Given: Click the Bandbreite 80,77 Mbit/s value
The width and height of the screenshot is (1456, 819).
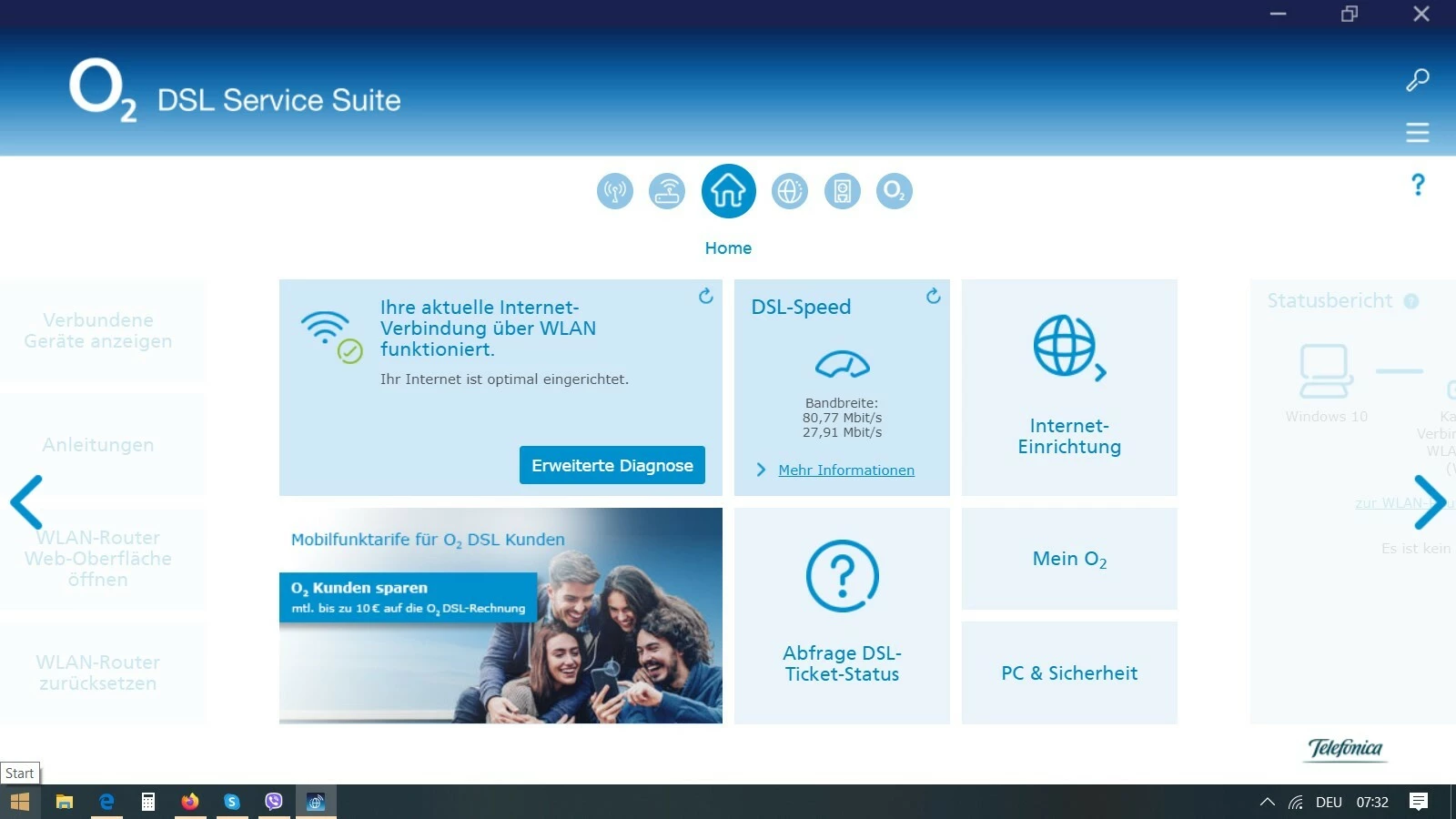Looking at the screenshot, I should (x=842, y=418).
